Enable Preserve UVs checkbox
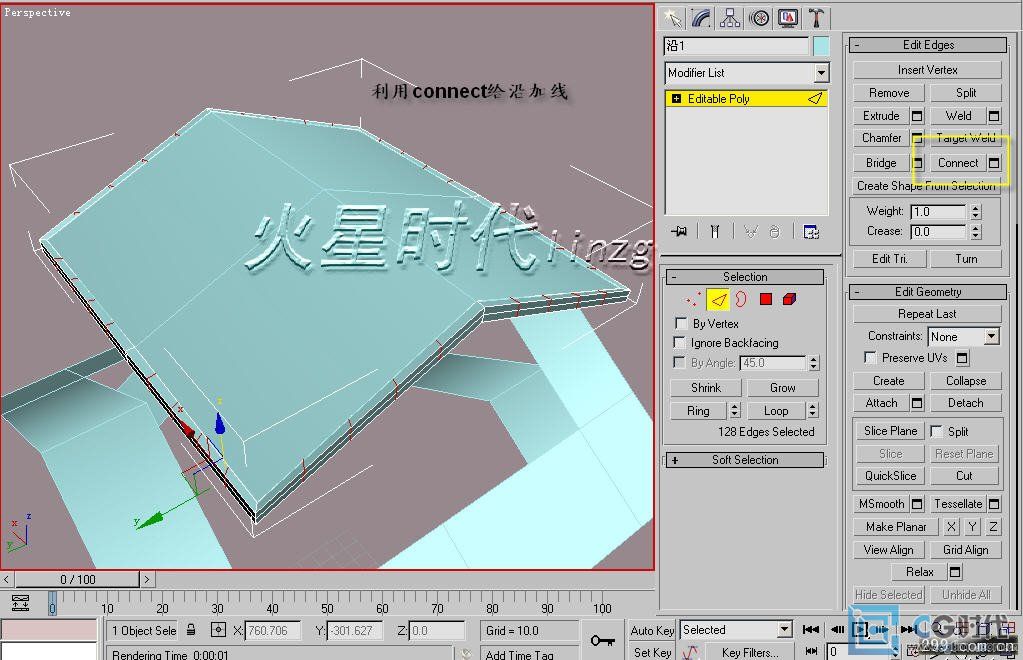Image resolution: width=1023 pixels, height=660 pixels. click(x=870, y=357)
